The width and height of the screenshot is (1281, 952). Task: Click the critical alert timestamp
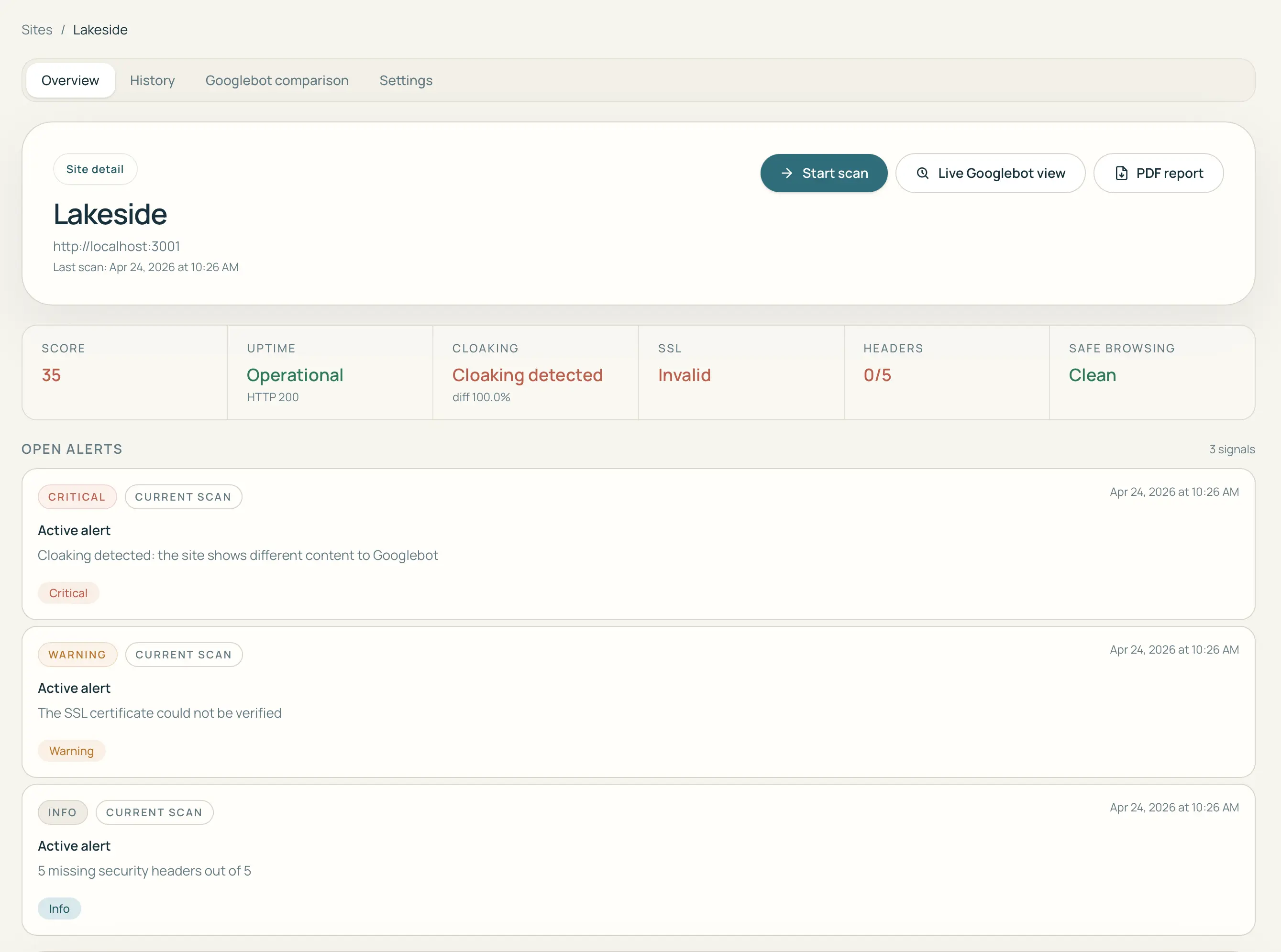1174,492
